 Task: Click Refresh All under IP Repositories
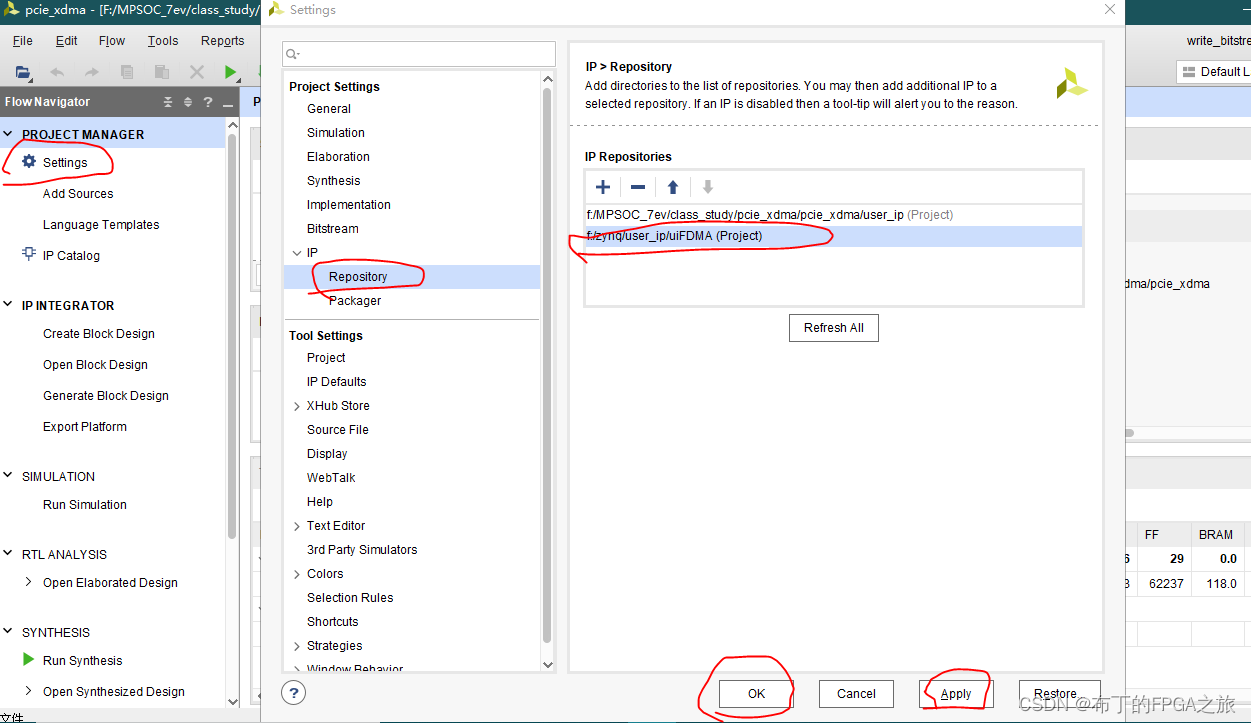coord(834,328)
